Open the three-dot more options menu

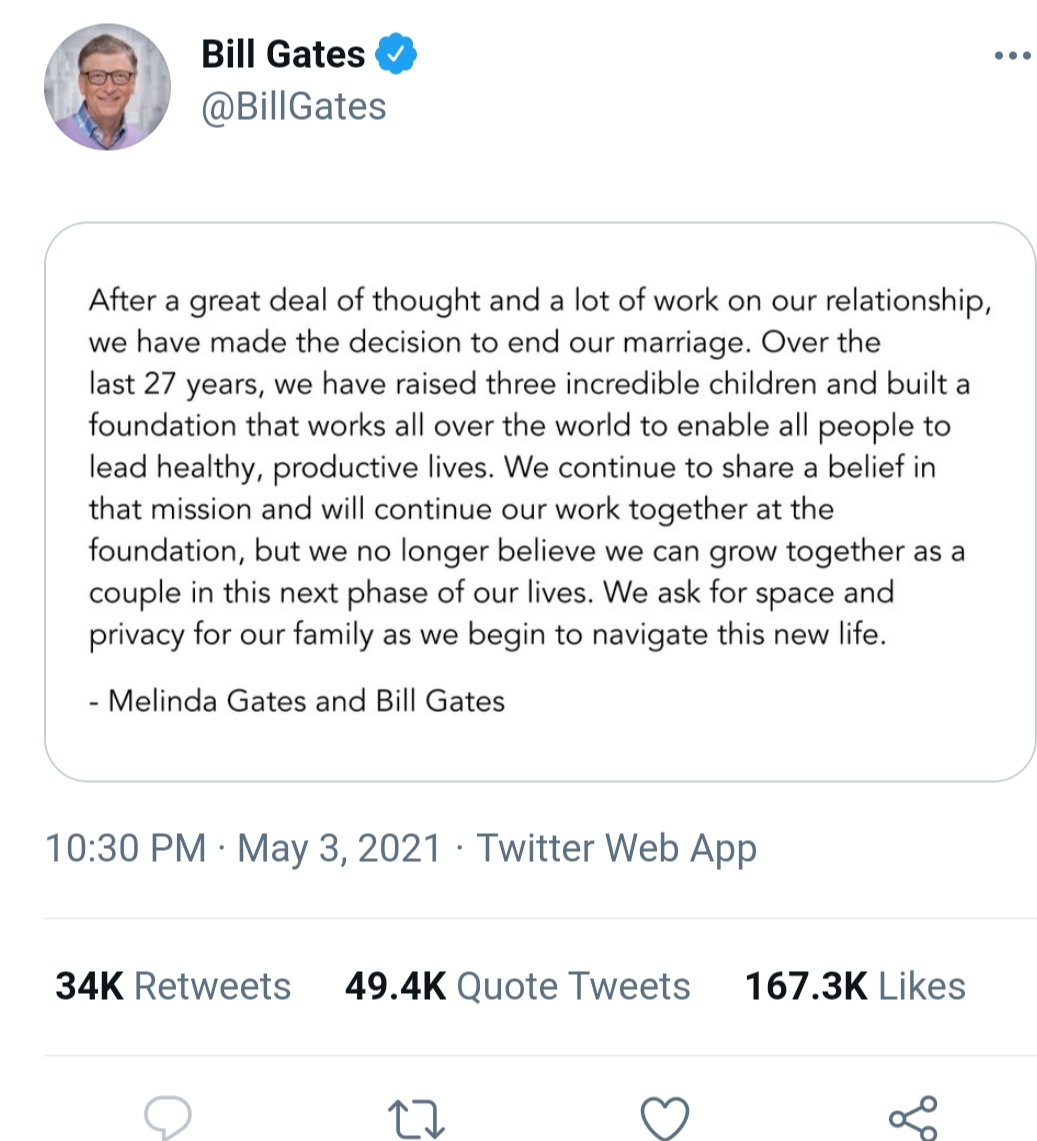[1012, 56]
